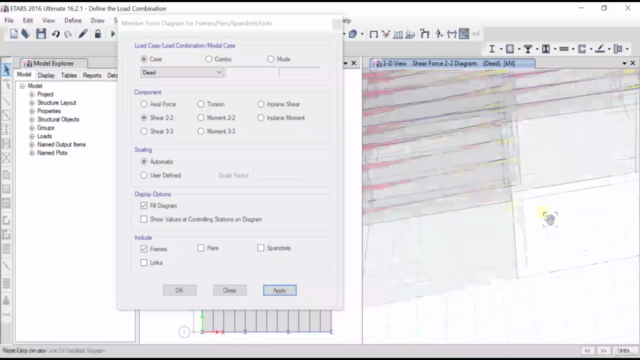Expand the Groups tree node
Image resolution: width=640 pixels, height=360 pixels.
coord(31,128)
